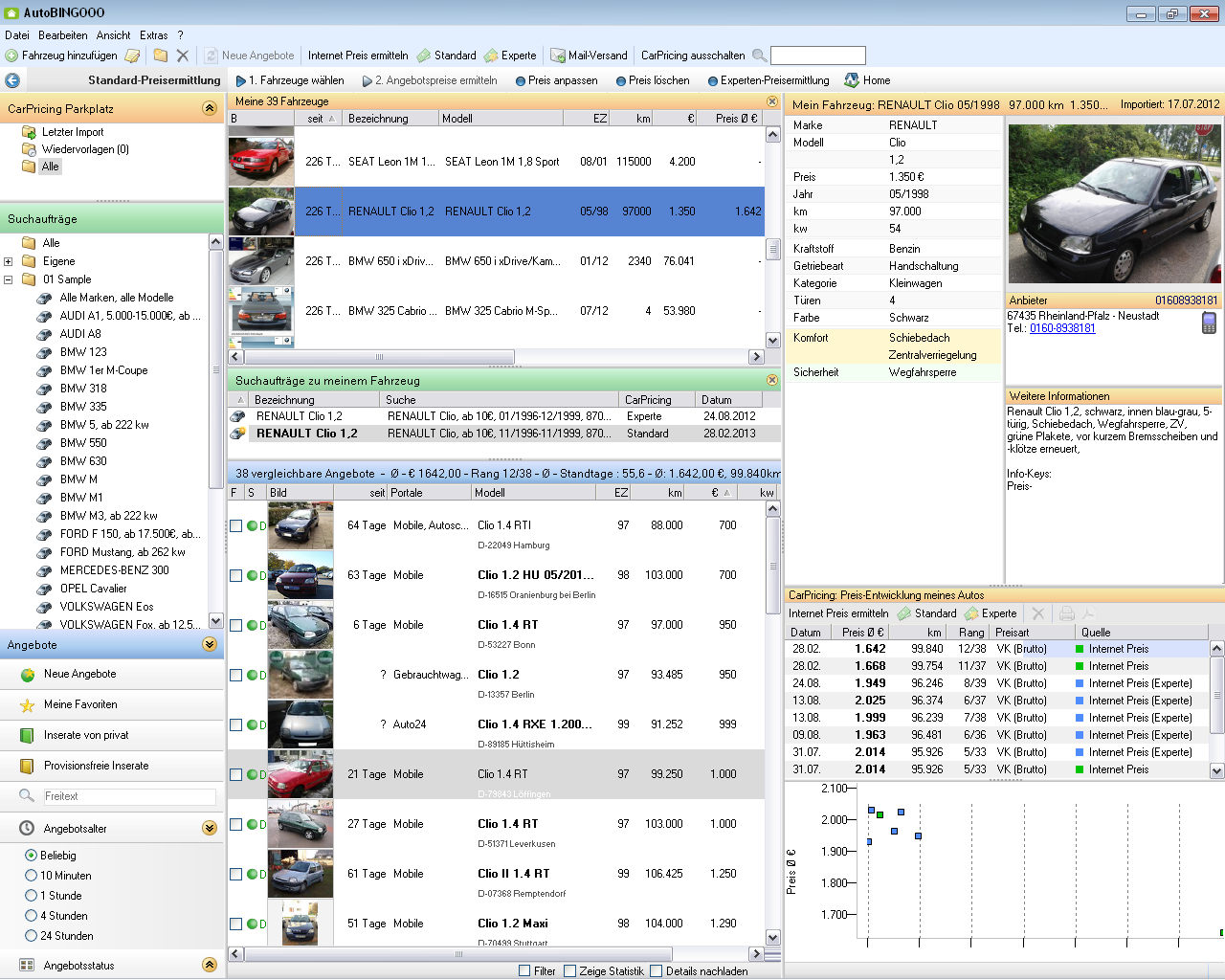Enable the Zeige Statistik checkbox
The width and height of the screenshot is (1225, 980).
(x=570, y=970)
